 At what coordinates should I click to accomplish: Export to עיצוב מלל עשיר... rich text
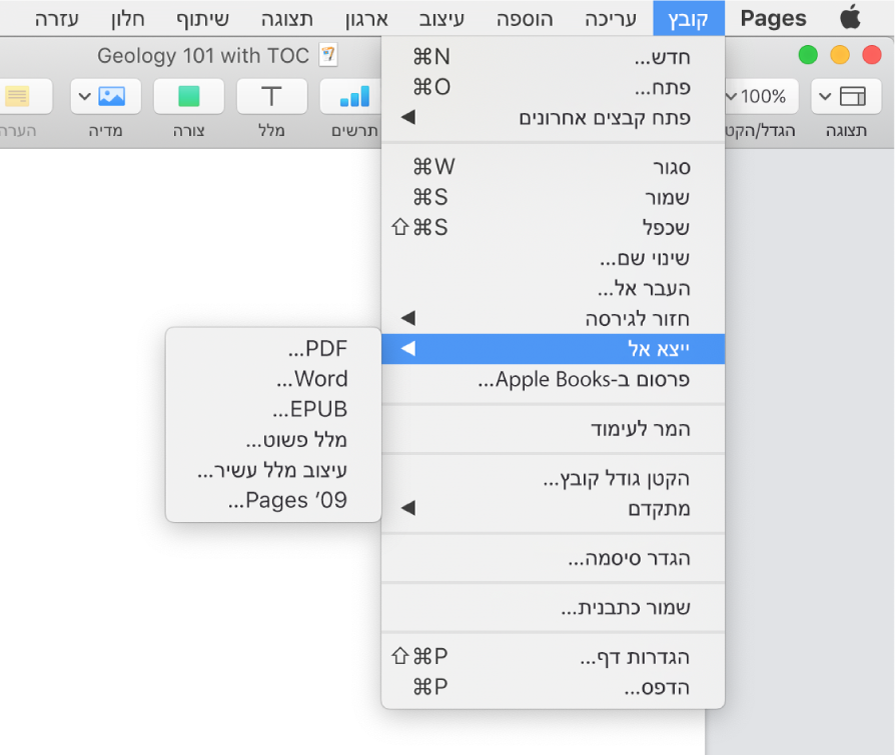pos(273,470)
